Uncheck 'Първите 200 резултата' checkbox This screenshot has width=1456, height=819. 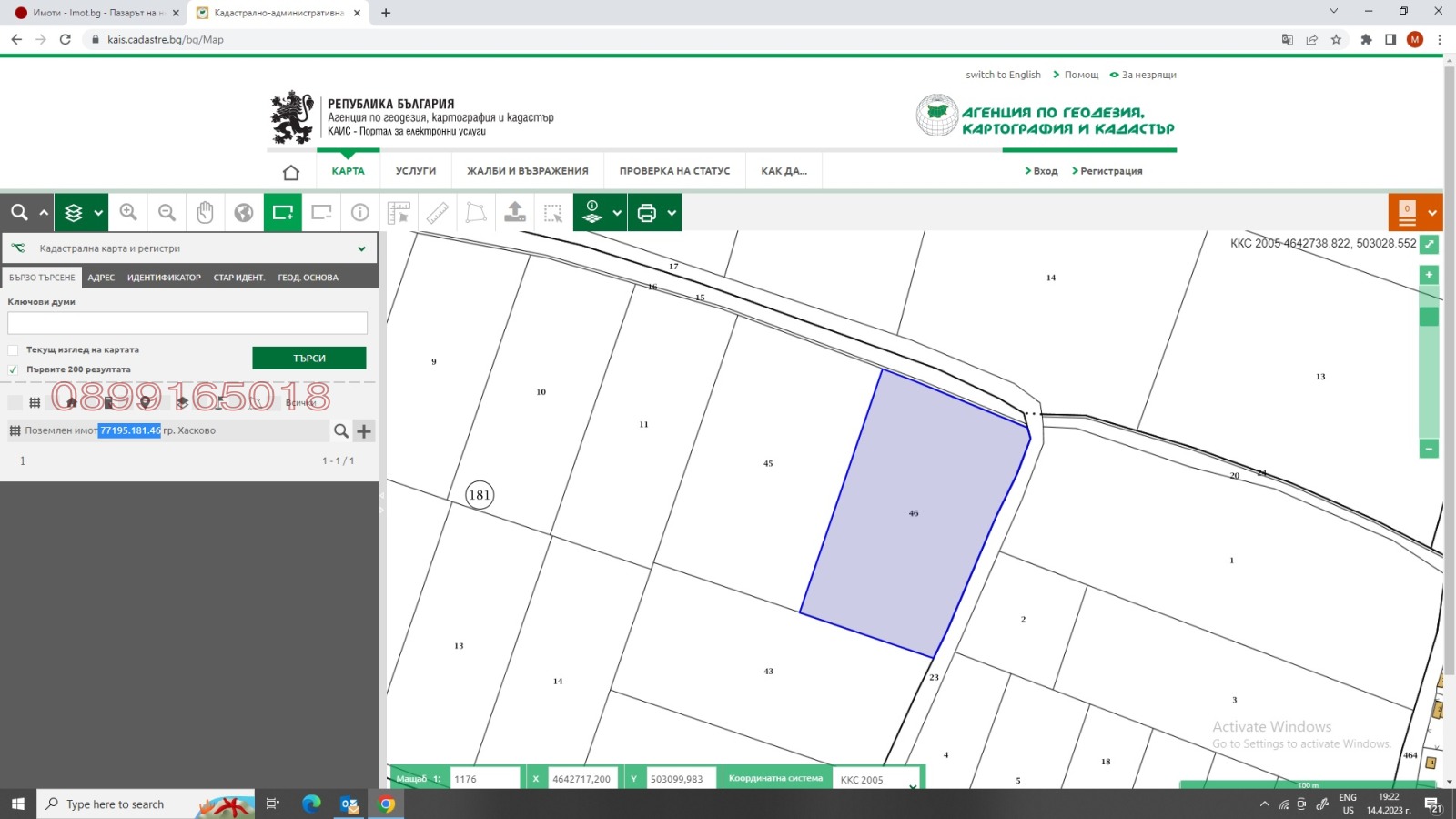14,369
